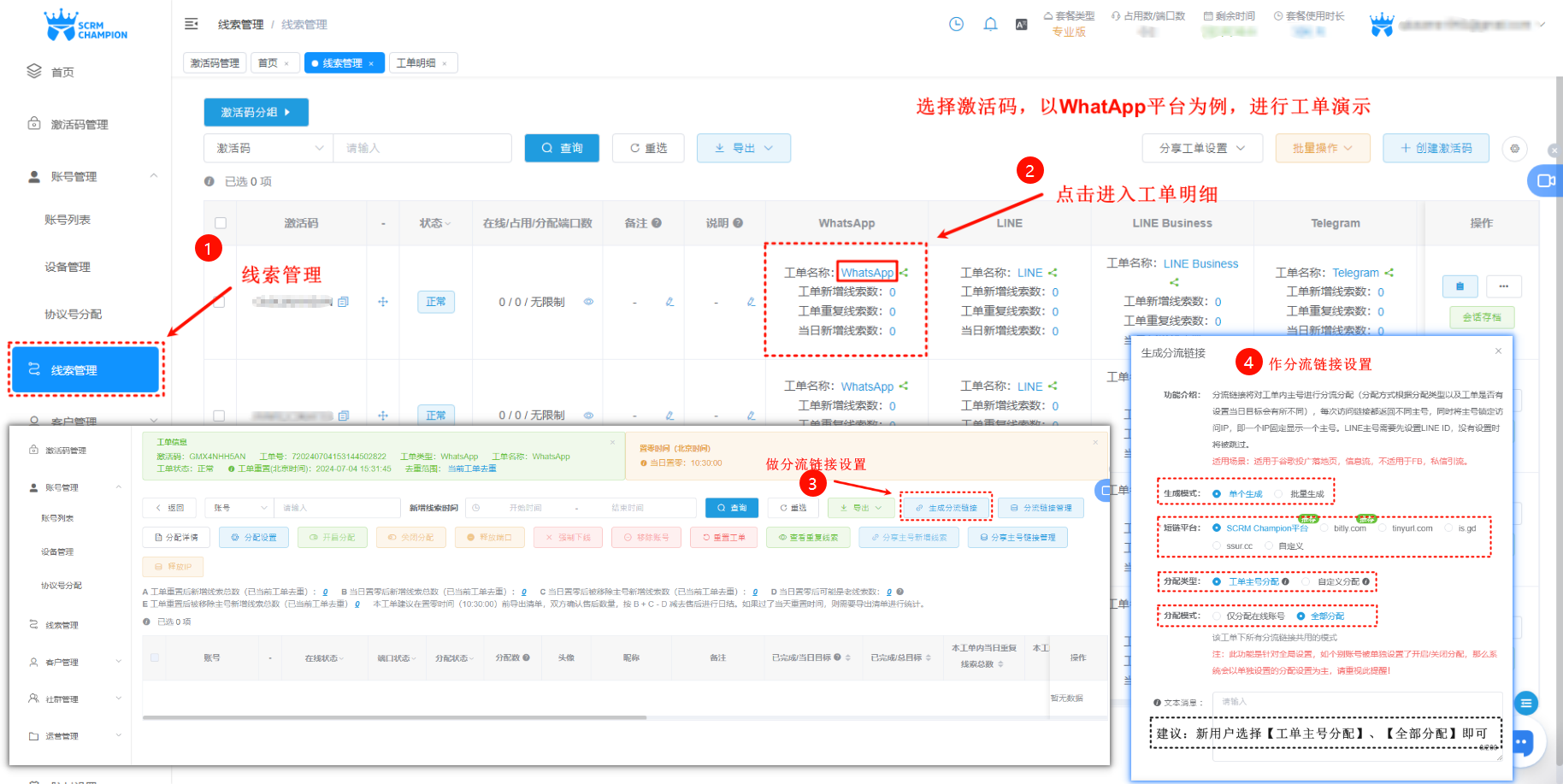This screenshot has height=784, width=1563.
Task: Click the sidebar collapse menu icon
Action: (x=192, y=24)
